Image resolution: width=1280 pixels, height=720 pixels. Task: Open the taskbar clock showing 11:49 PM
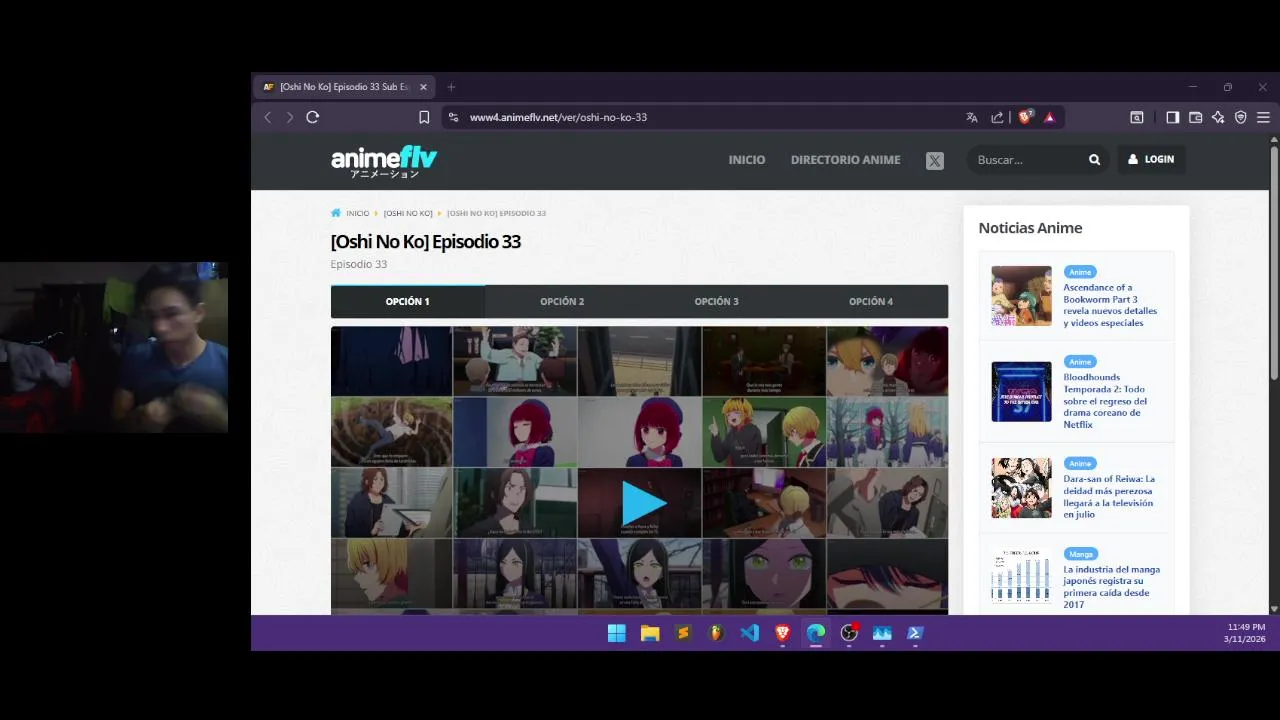click(x=1245, y=633)
